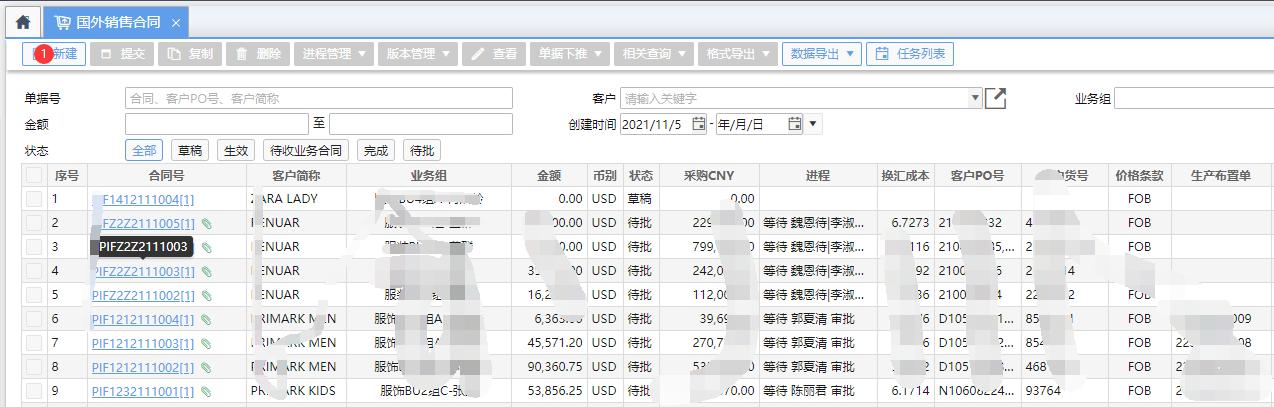Check the checkbox for row 6
This screenshot has height=407, width=1274.
coord(35,319)
